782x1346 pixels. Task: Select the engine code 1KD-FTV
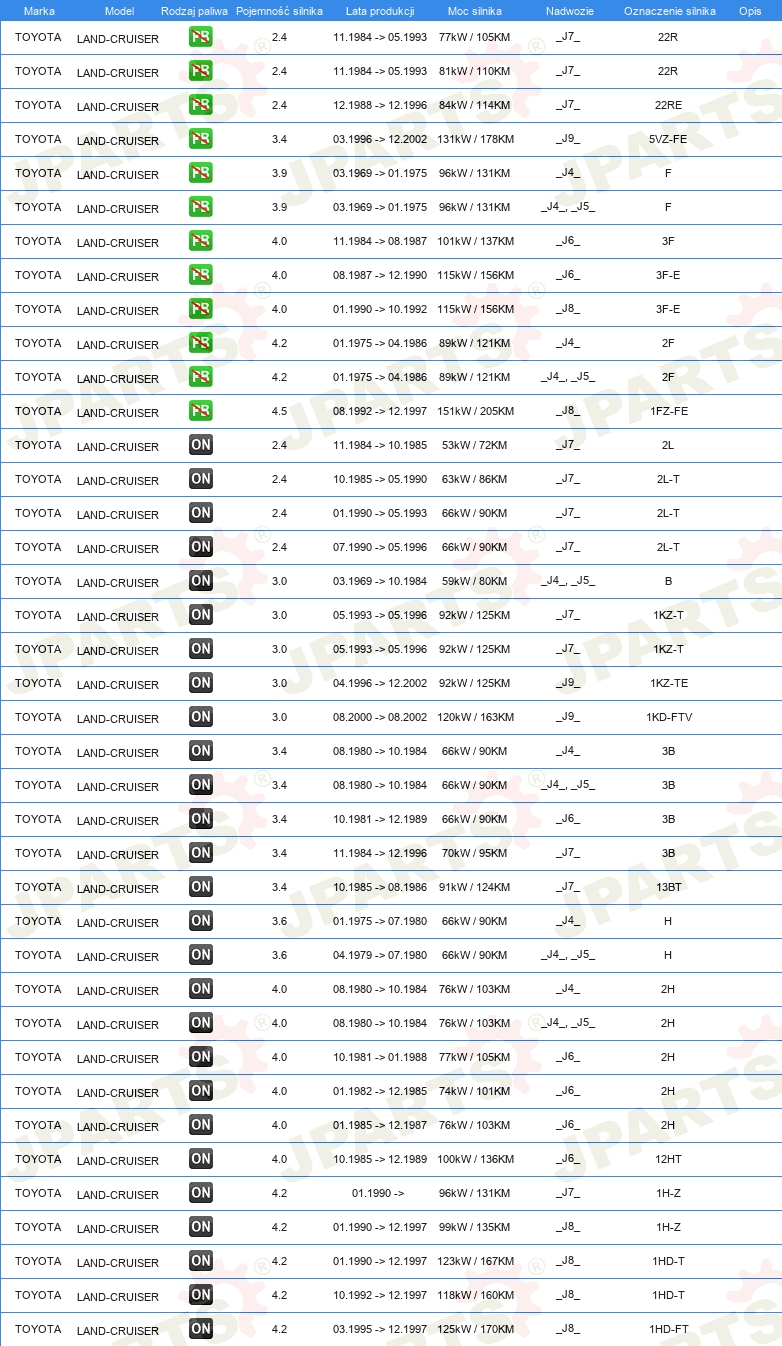pyautogui.click(x=668, y=717)
